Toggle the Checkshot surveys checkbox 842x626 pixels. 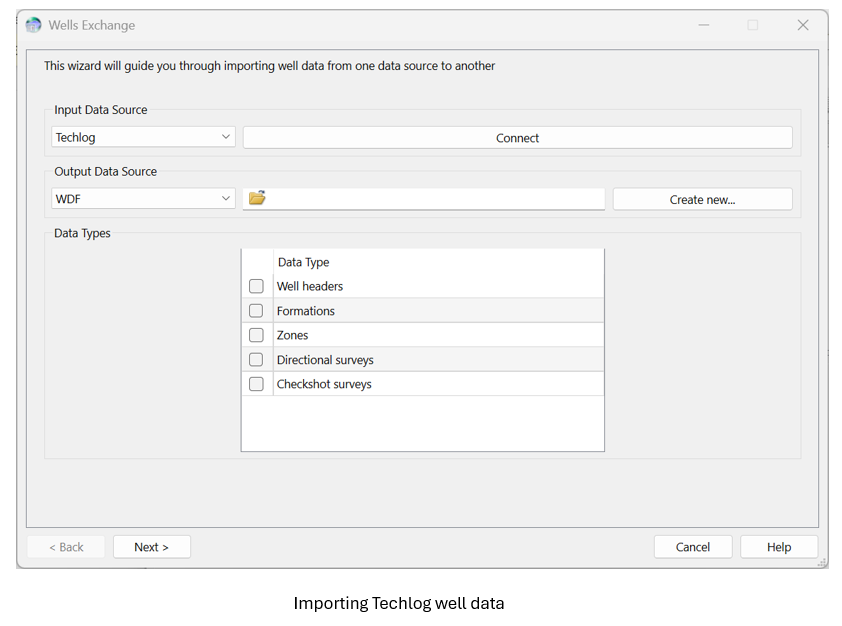pos(256,384)
